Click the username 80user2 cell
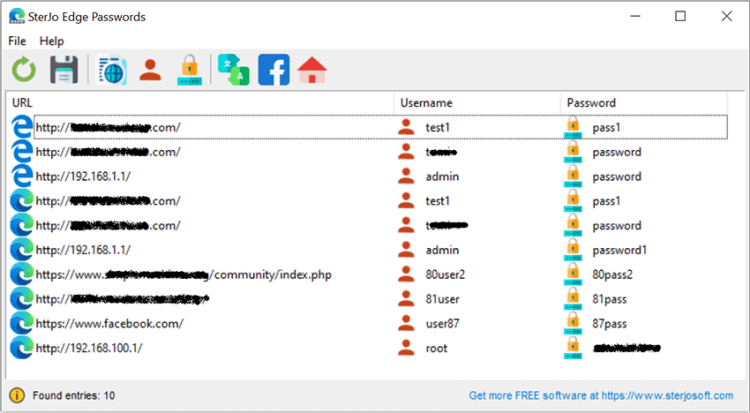Image resolution: width=750 pixels, height=413 pixels. tap(445, 274)
